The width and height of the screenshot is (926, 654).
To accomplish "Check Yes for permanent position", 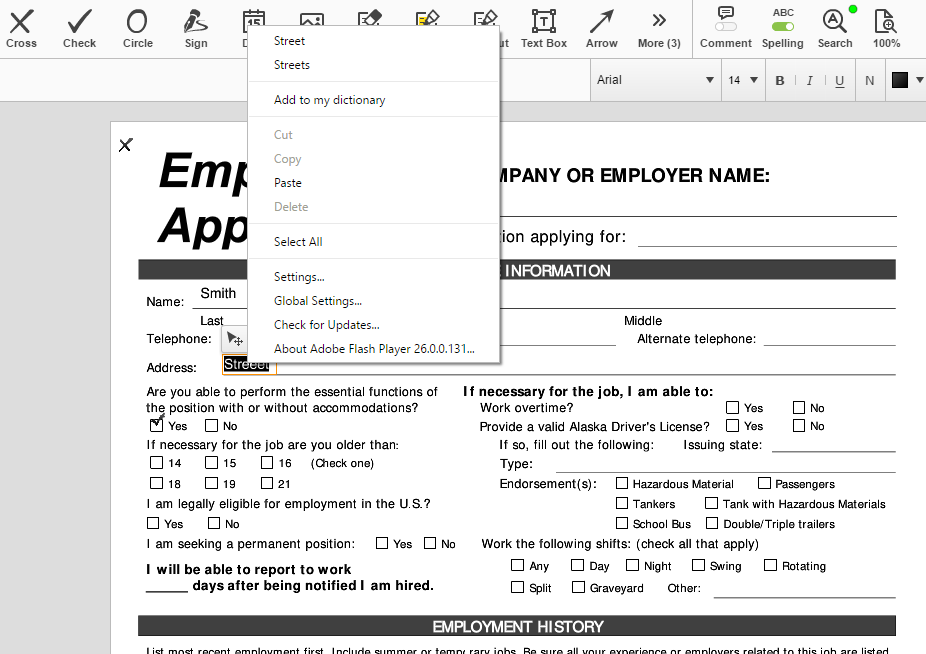I will pyautogui.click(x=382, y=543).
